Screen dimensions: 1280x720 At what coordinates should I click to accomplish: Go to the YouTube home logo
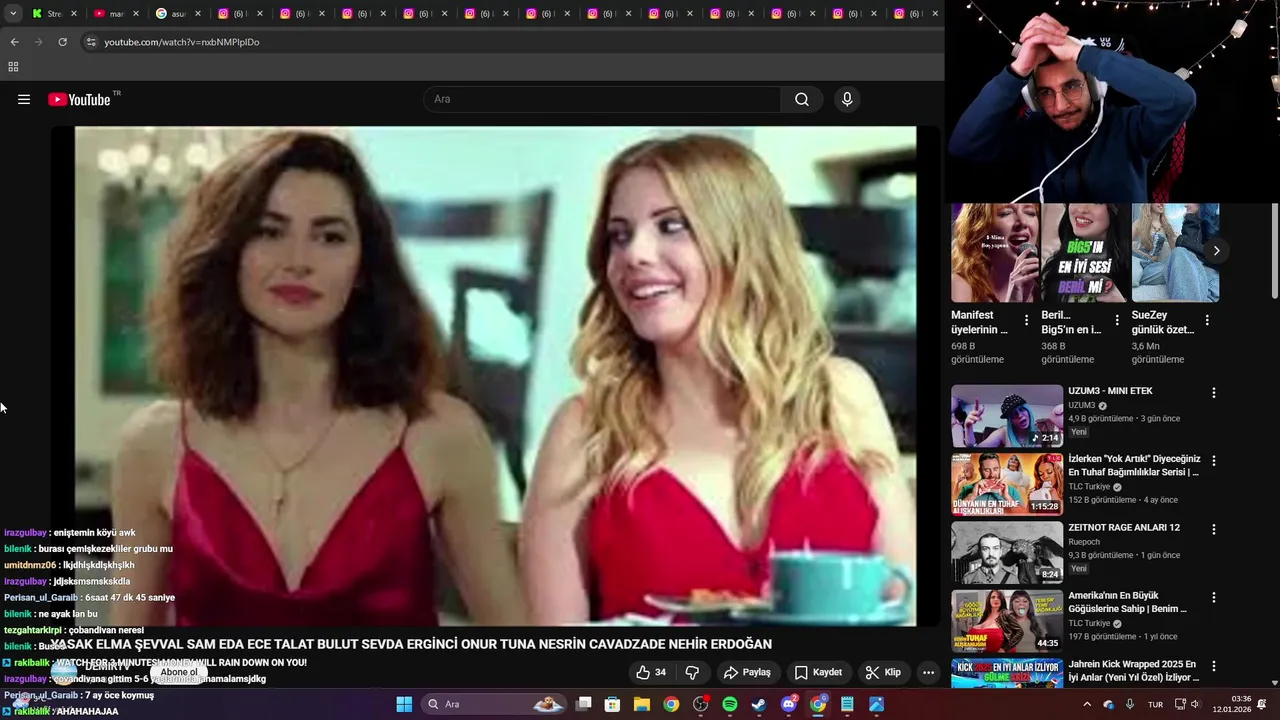coord(79,99)
